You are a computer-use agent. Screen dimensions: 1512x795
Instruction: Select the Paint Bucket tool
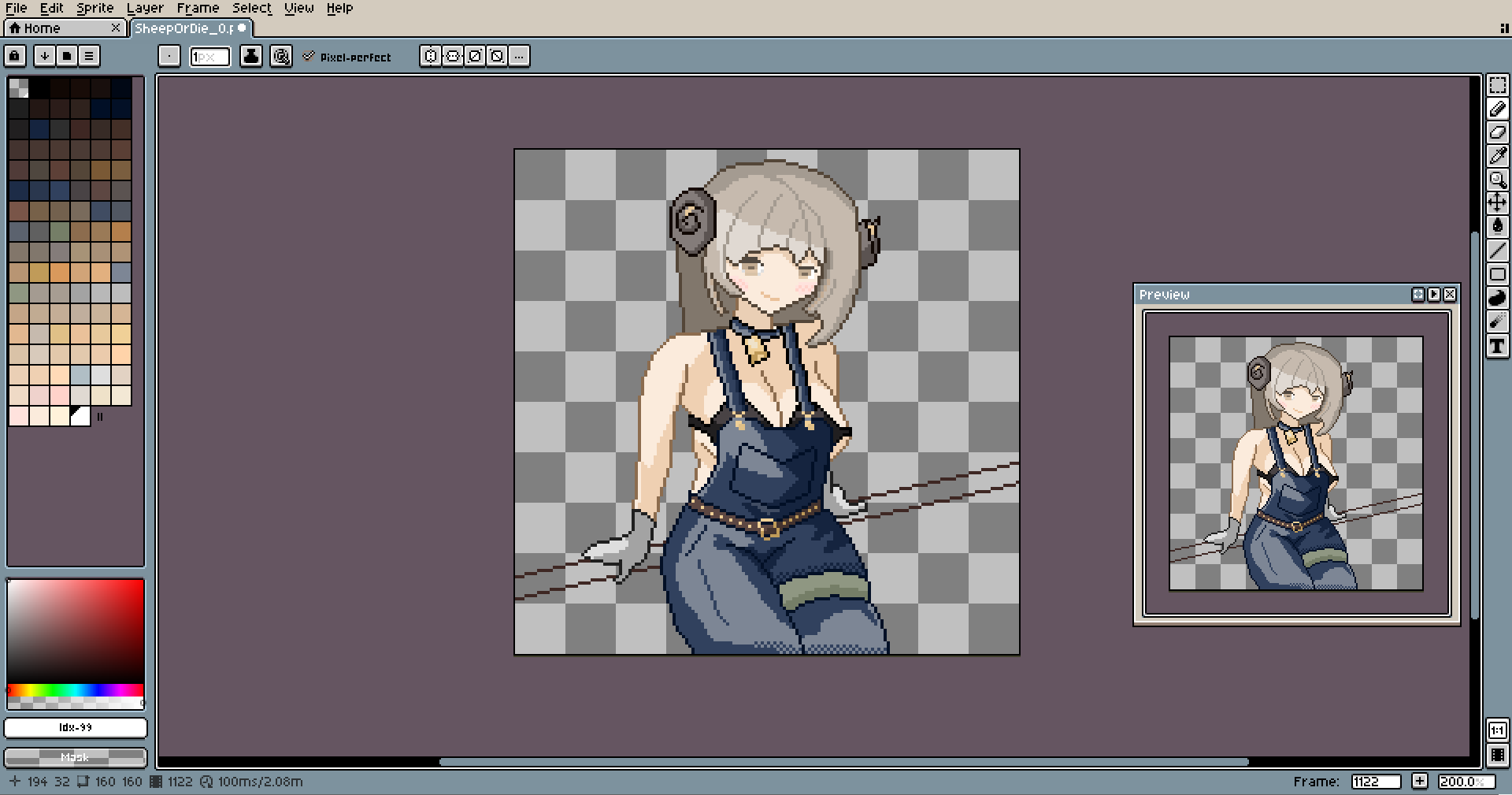pyautogui.click(x=1498, y=227)
